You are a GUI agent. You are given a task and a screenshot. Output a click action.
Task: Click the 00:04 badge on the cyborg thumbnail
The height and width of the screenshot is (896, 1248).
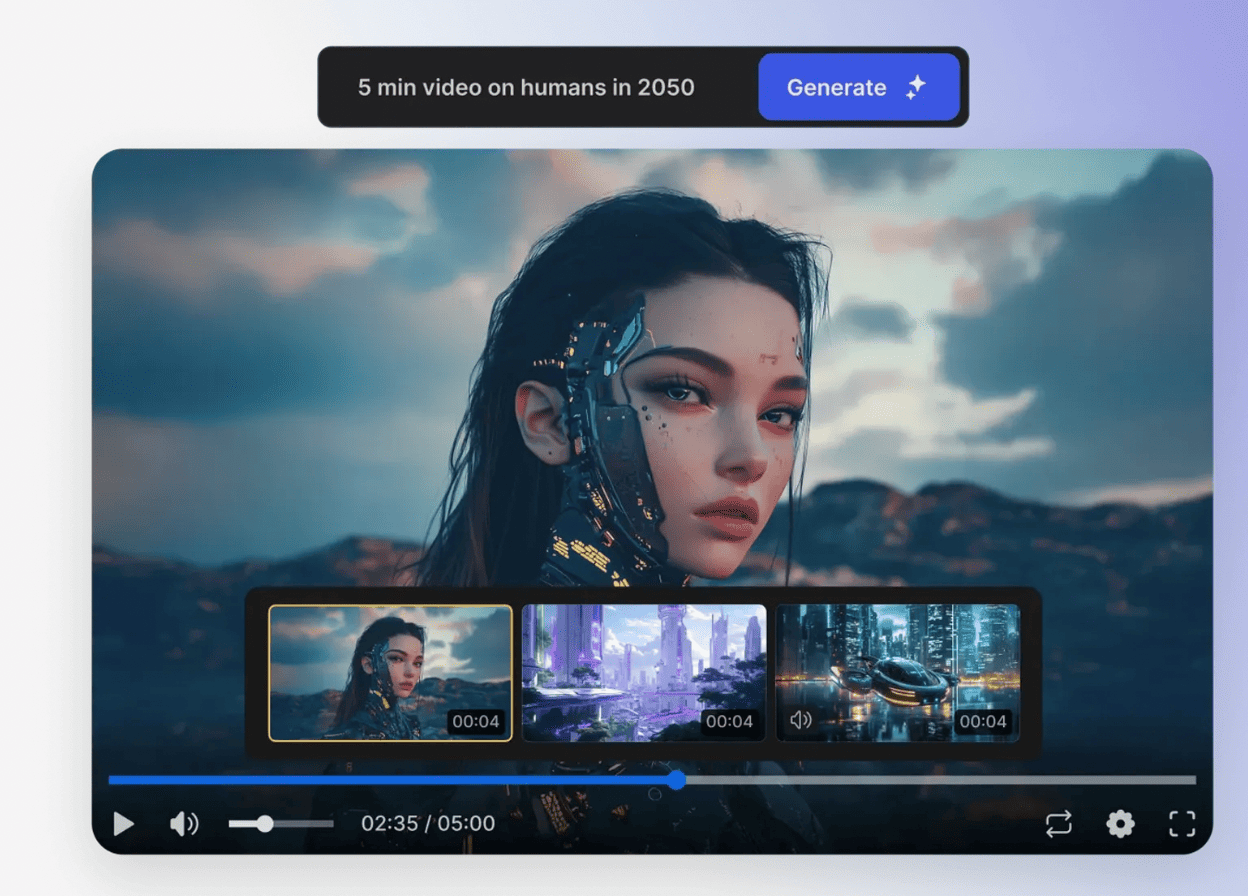click(476, 721)
